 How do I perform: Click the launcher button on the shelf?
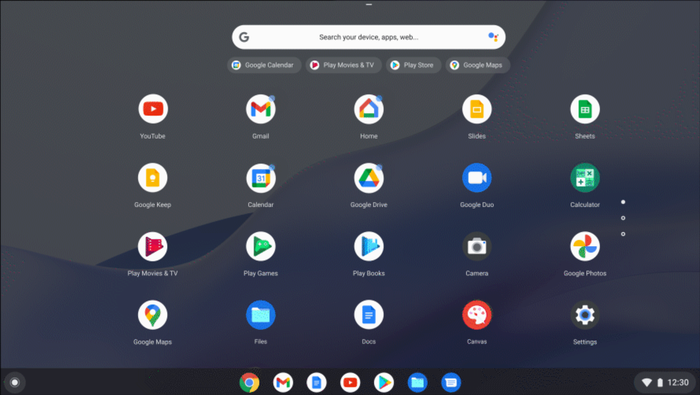[15, 383]
